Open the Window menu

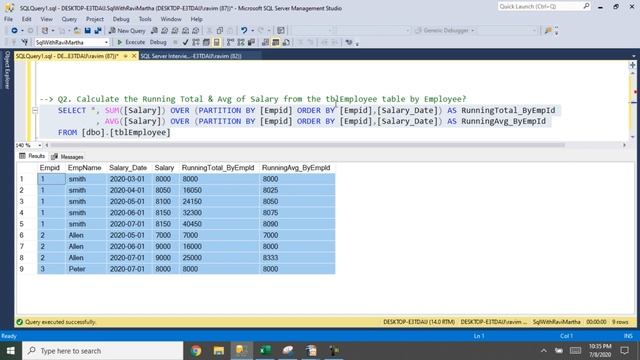coord(171,19)
